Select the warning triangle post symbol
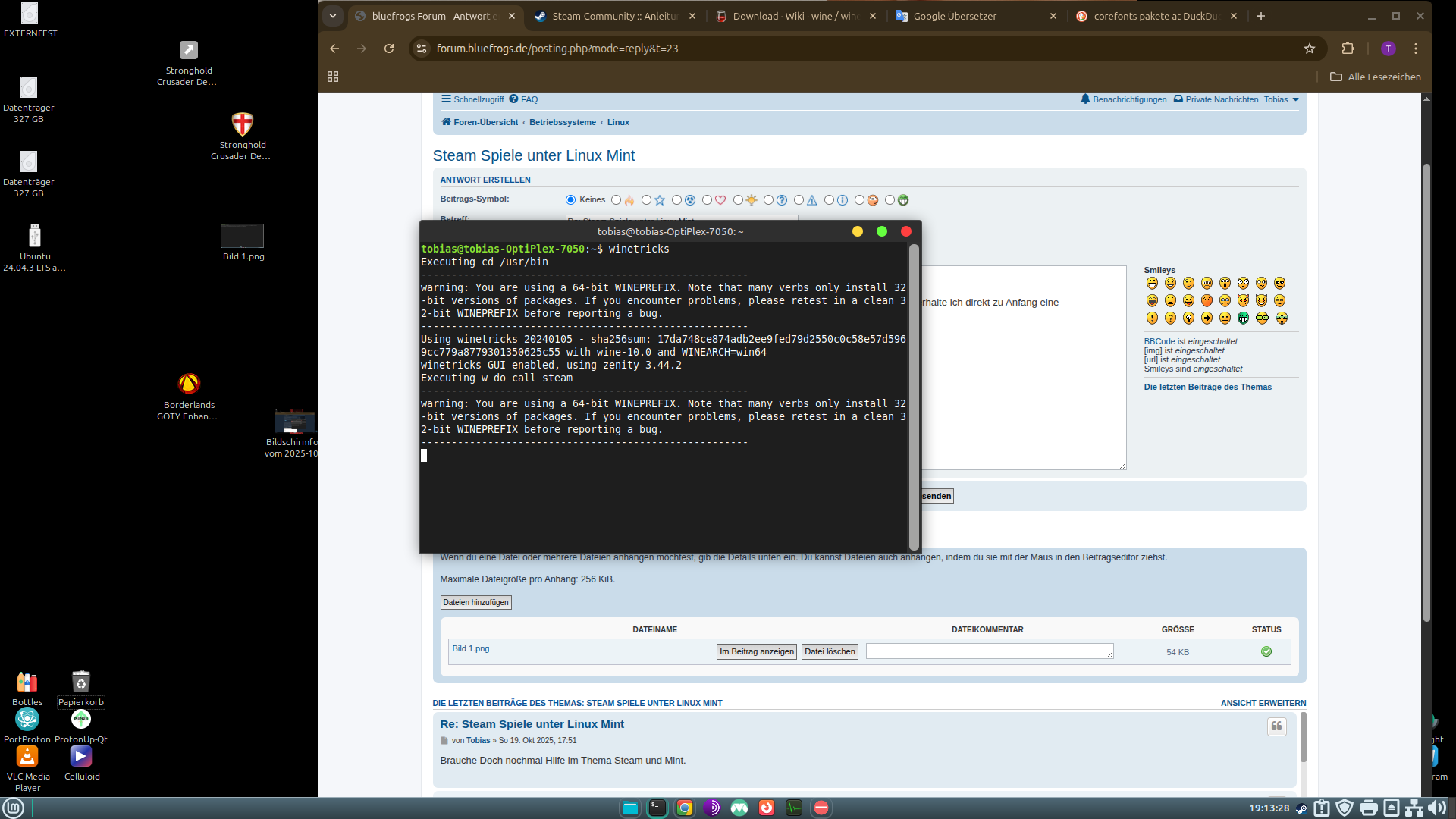The image size is (1456, 819). click(799, 199)
